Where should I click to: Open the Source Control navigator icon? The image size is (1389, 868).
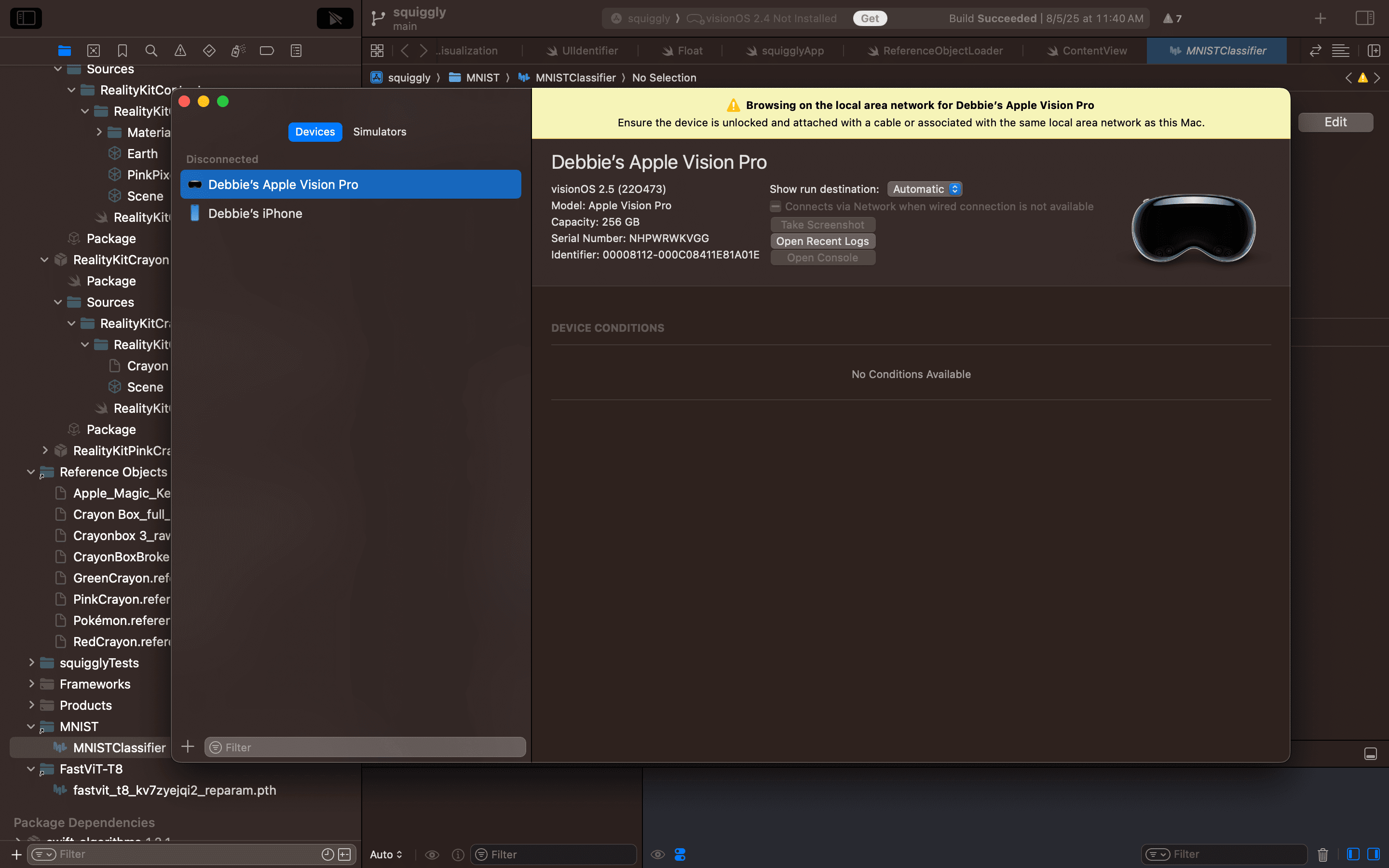point(94,51)
